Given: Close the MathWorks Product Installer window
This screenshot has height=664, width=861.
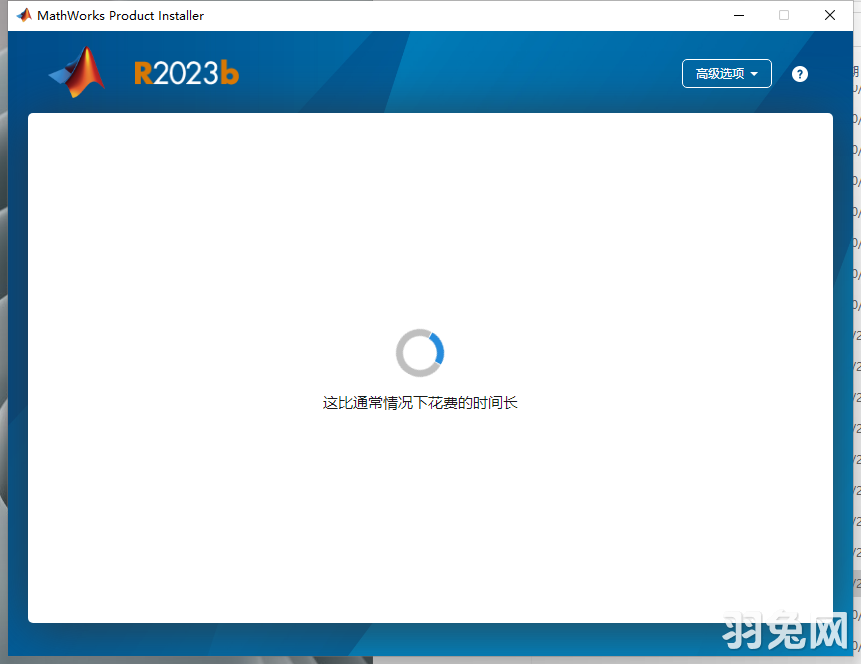Looking at the screenshot, I should (x=830, y=15).
